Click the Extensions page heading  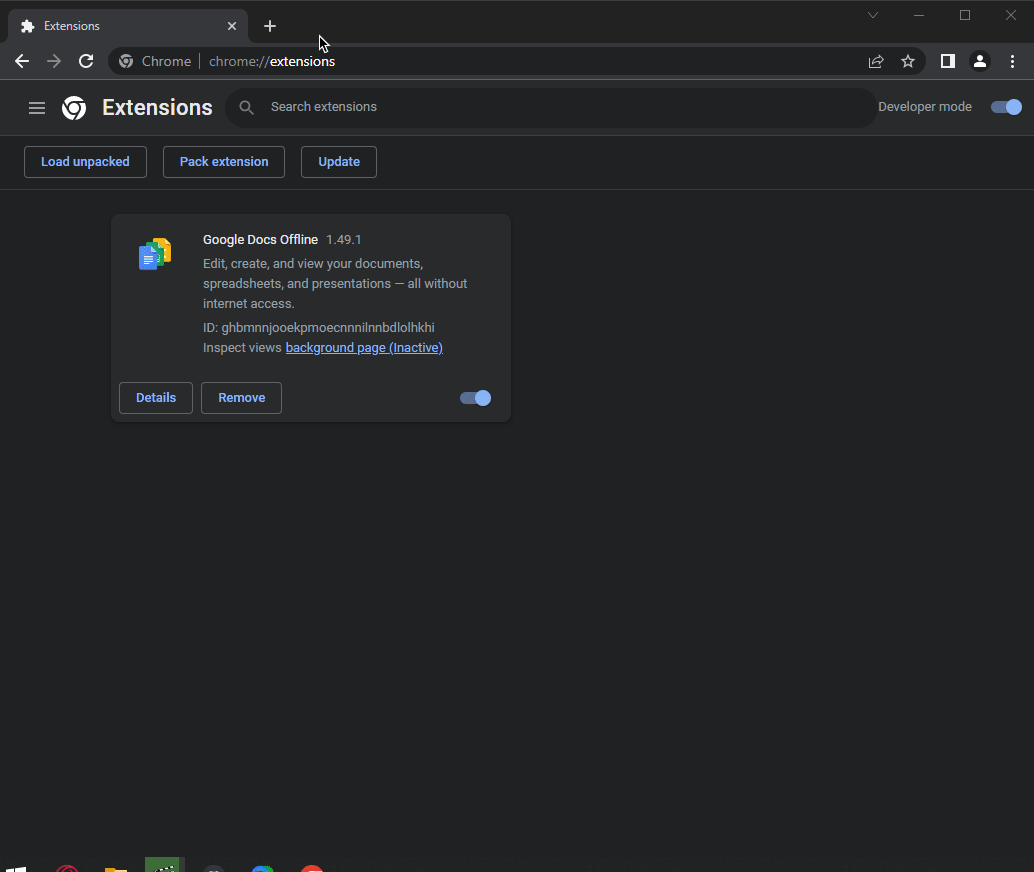coord(157,108)
